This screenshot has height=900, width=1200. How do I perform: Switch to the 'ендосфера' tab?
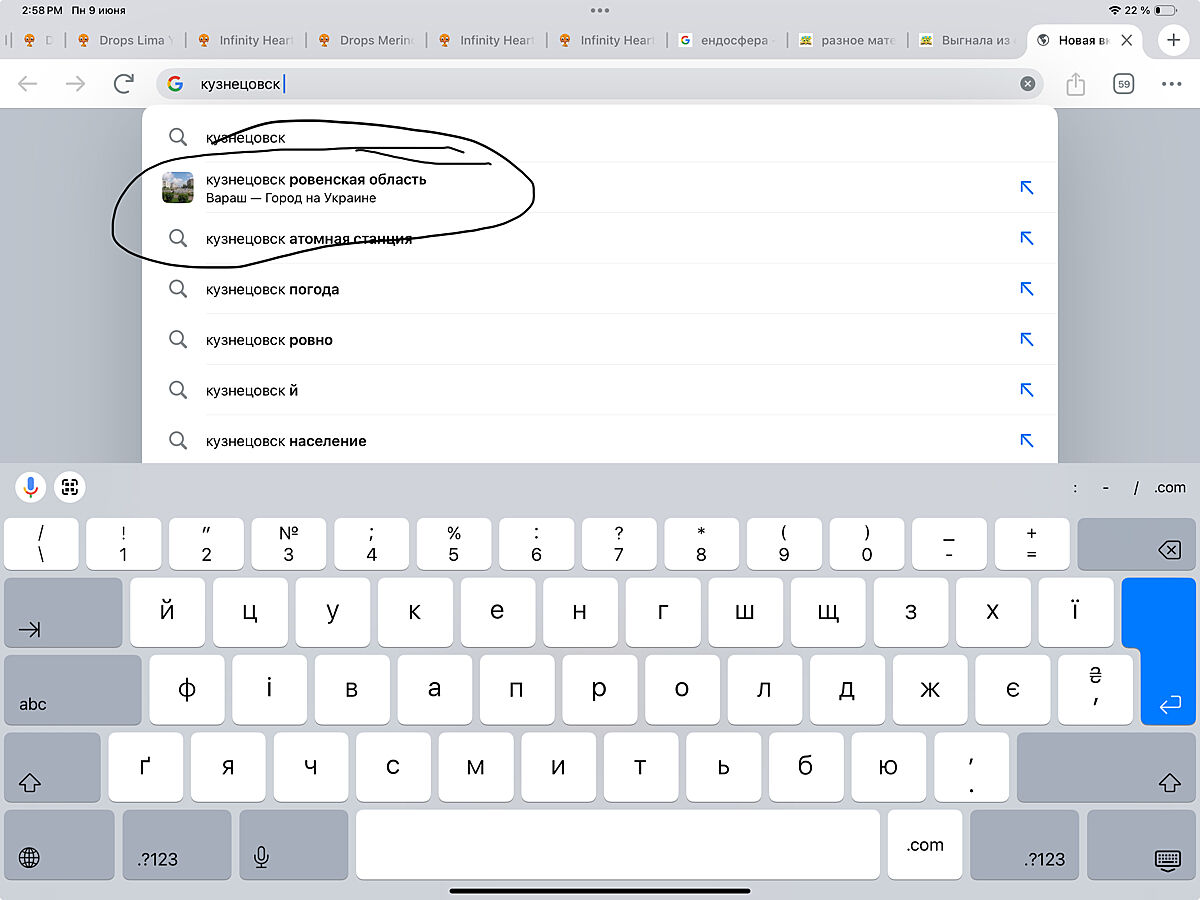coord(726,40)
